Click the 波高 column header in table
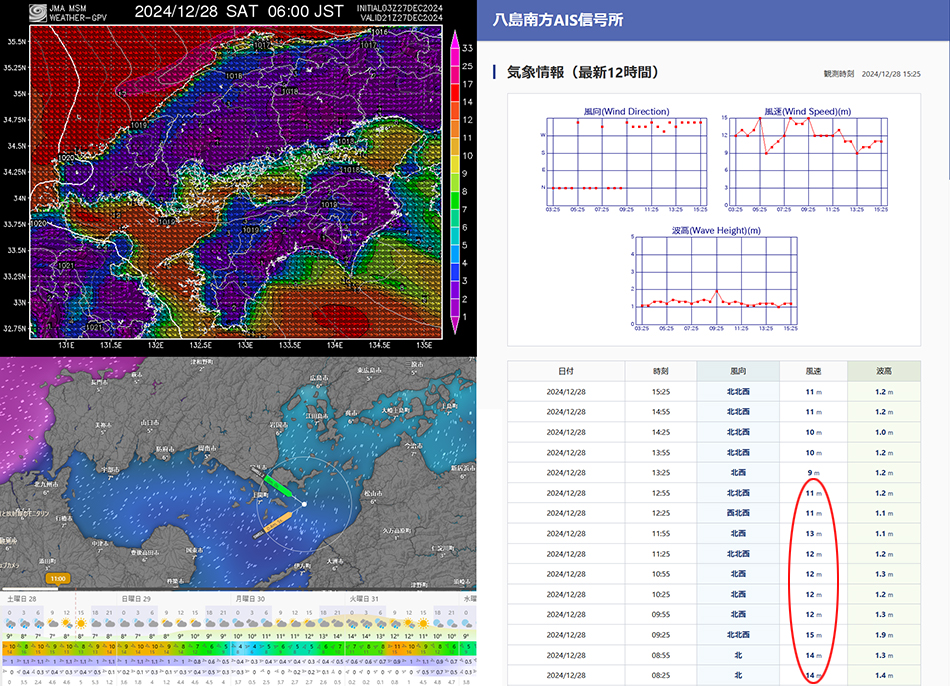Viewport: 950px width, 686px height. [x=883, y=370]
